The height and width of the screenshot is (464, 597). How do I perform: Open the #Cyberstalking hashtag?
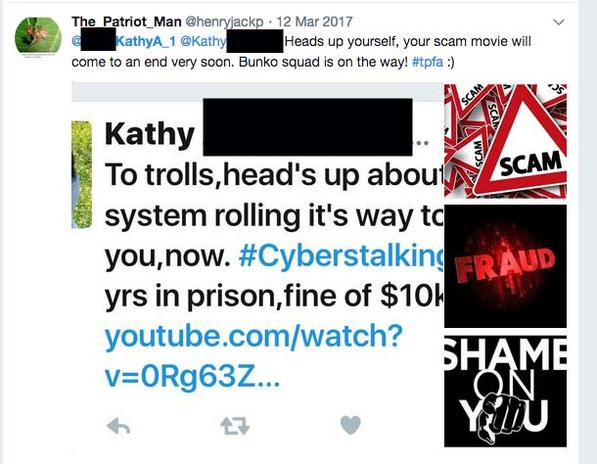coord(342,256)
